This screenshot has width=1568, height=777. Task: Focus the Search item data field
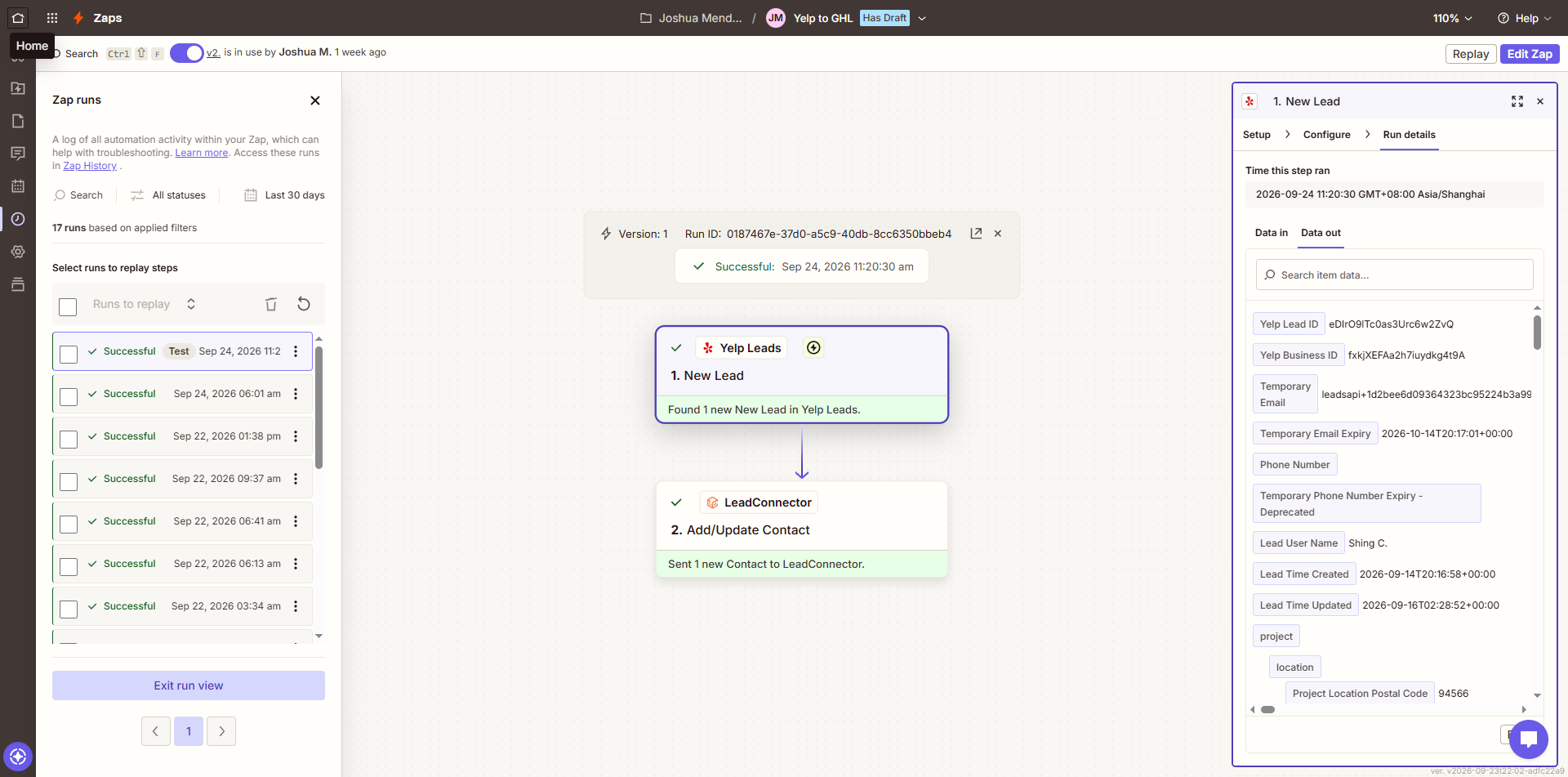click(x=1394, y=275)
